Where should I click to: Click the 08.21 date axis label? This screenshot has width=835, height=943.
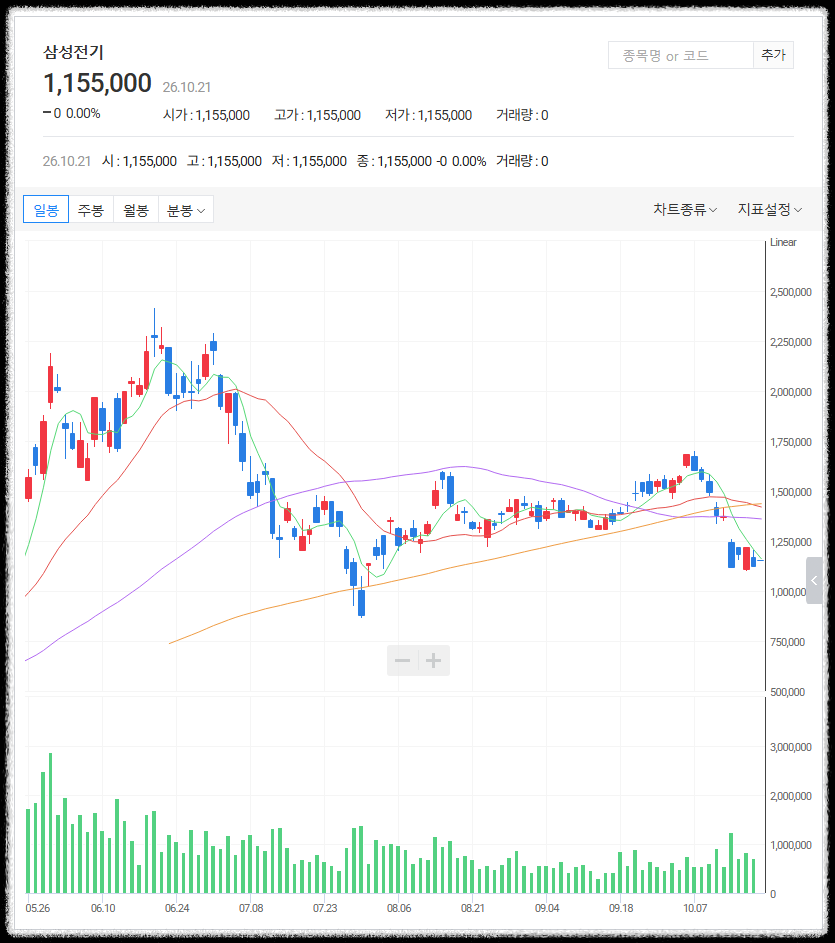[473, 908]
